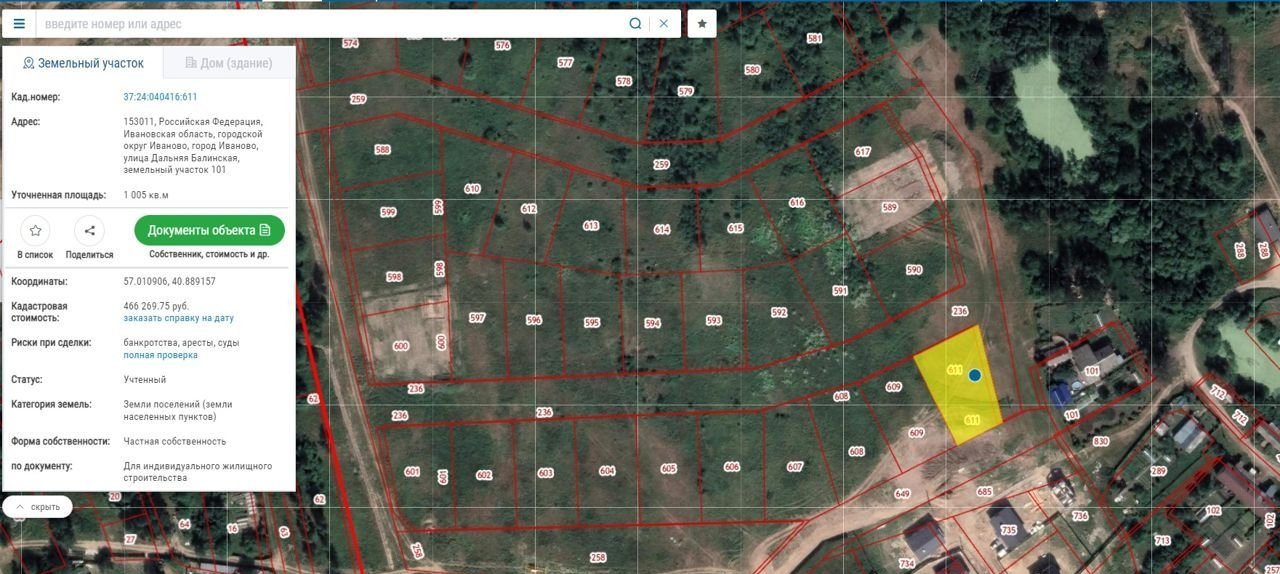The image size is (1280, 574).
Task: Switch to the Дом (здание) tab
Action: click(229, 63)
